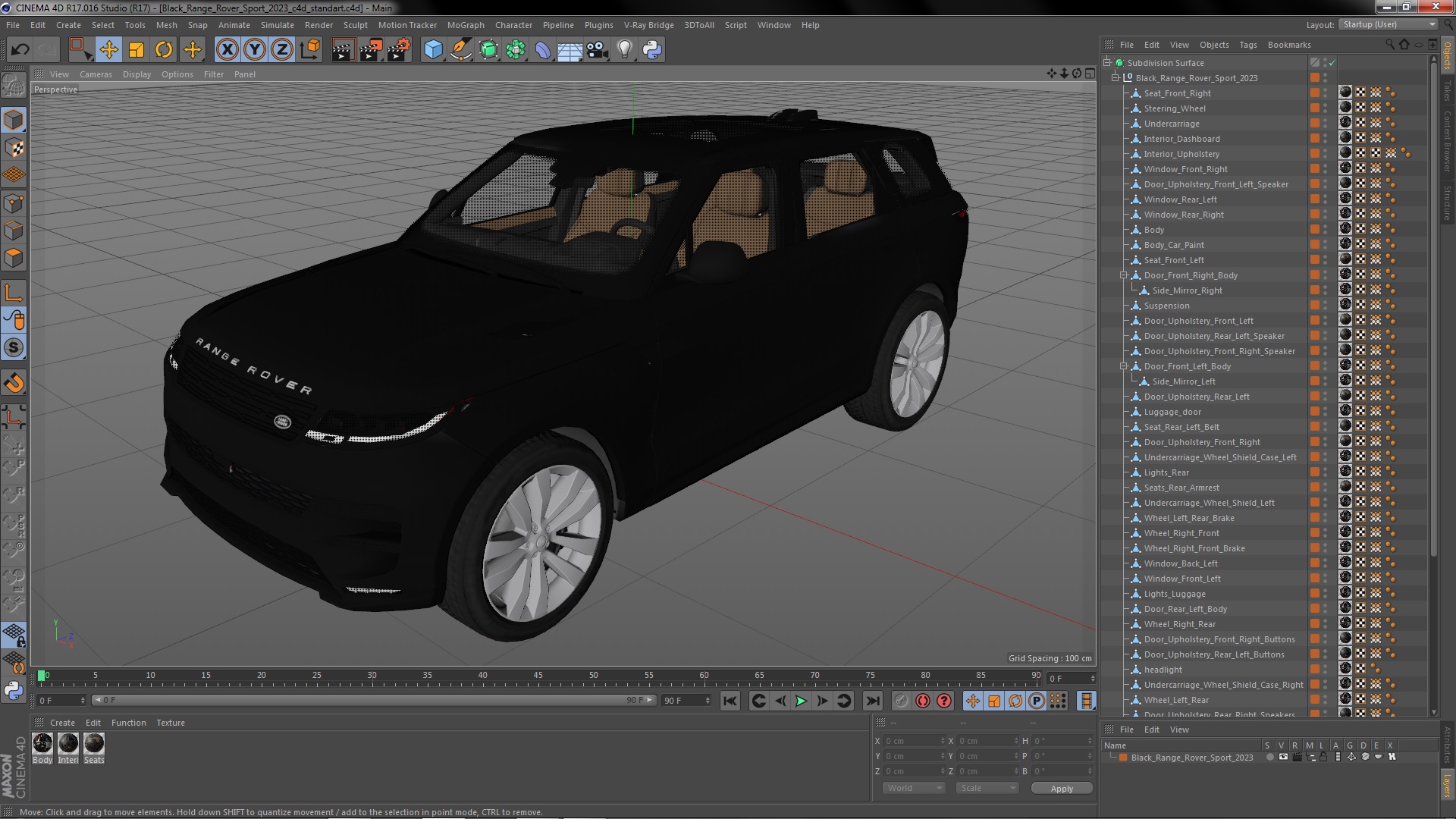This screenshot has width=1456, height=819.
Task: Collapse Door_Front_Right_Body tree node
Action: [1124, 275]
